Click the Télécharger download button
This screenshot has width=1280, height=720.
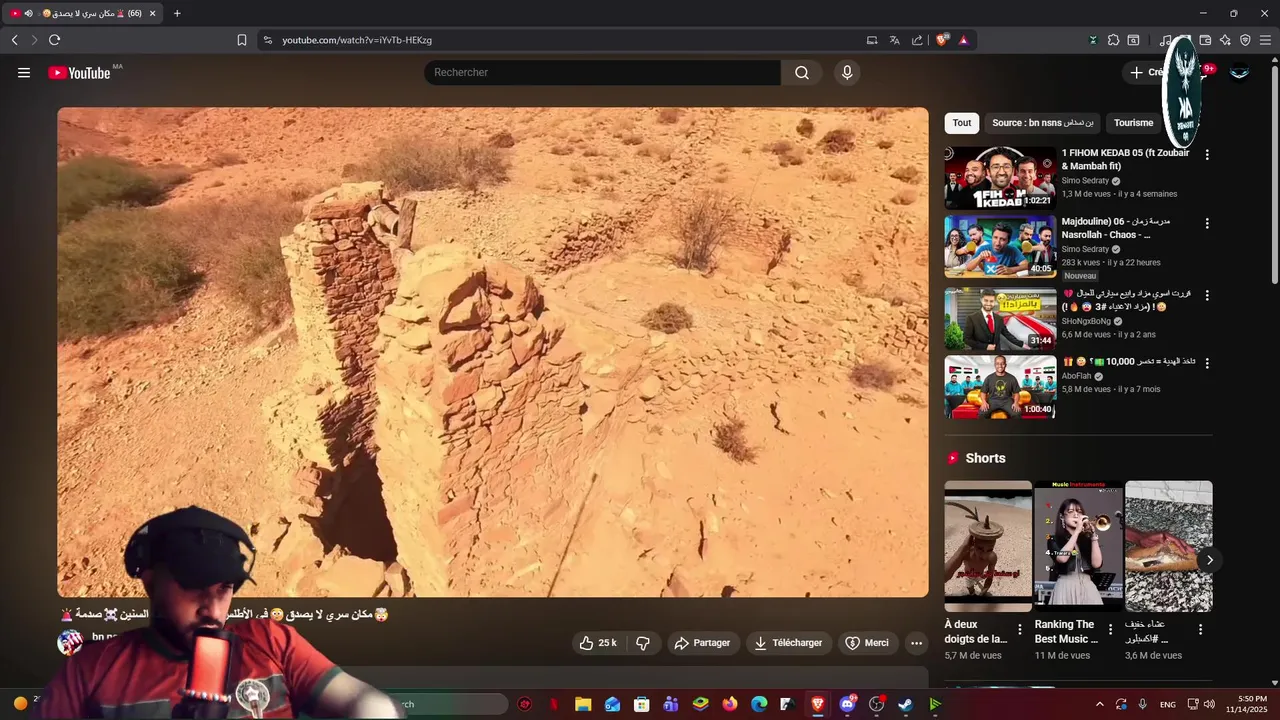(788, 643)
